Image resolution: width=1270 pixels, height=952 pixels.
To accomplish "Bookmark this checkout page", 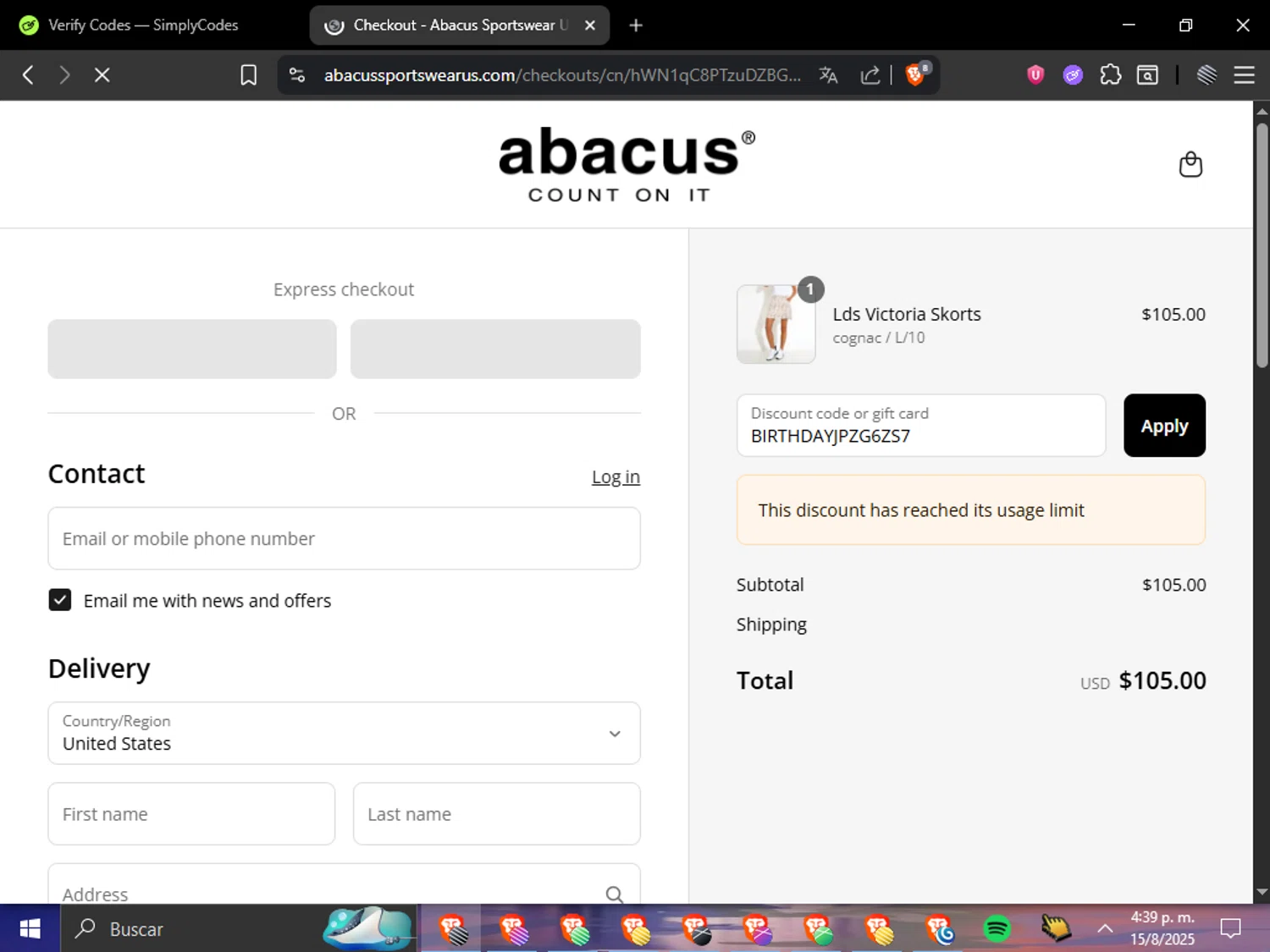I will tap(248, 75).
